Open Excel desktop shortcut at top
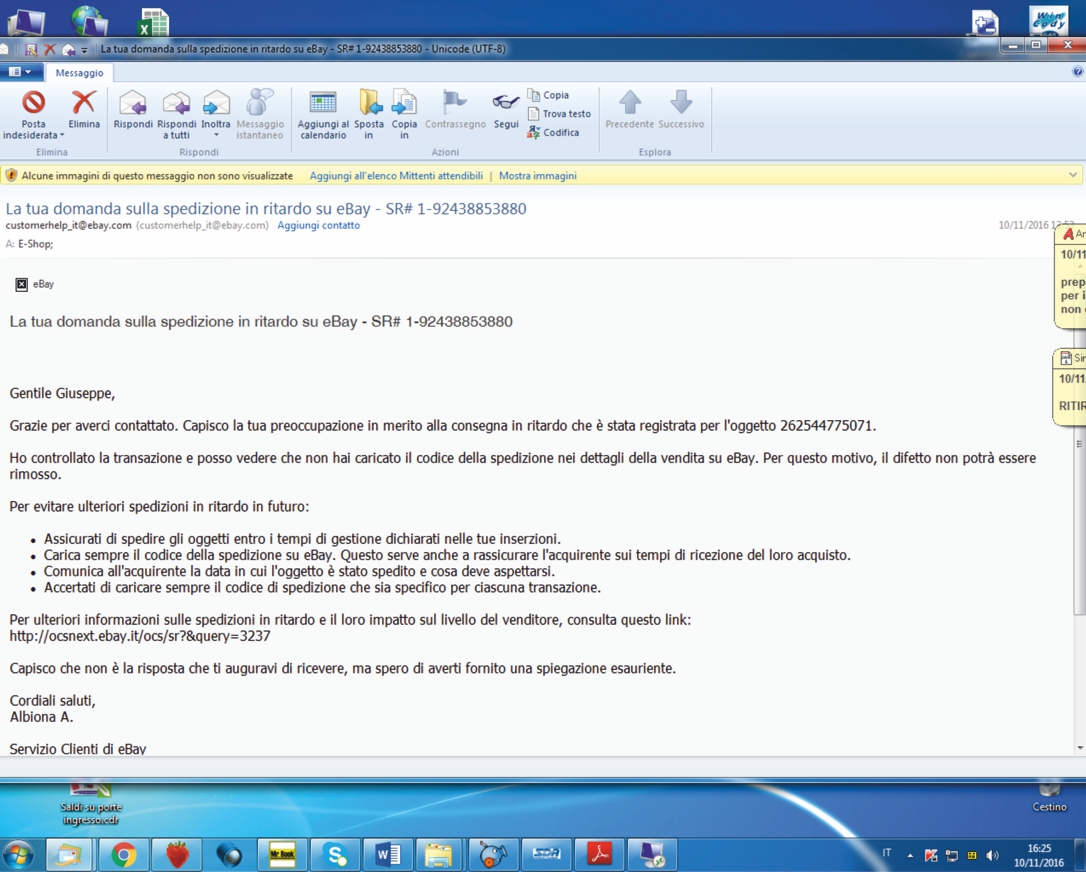The height and width of the screenshot is (872, 1086). [x=153, y=21]
